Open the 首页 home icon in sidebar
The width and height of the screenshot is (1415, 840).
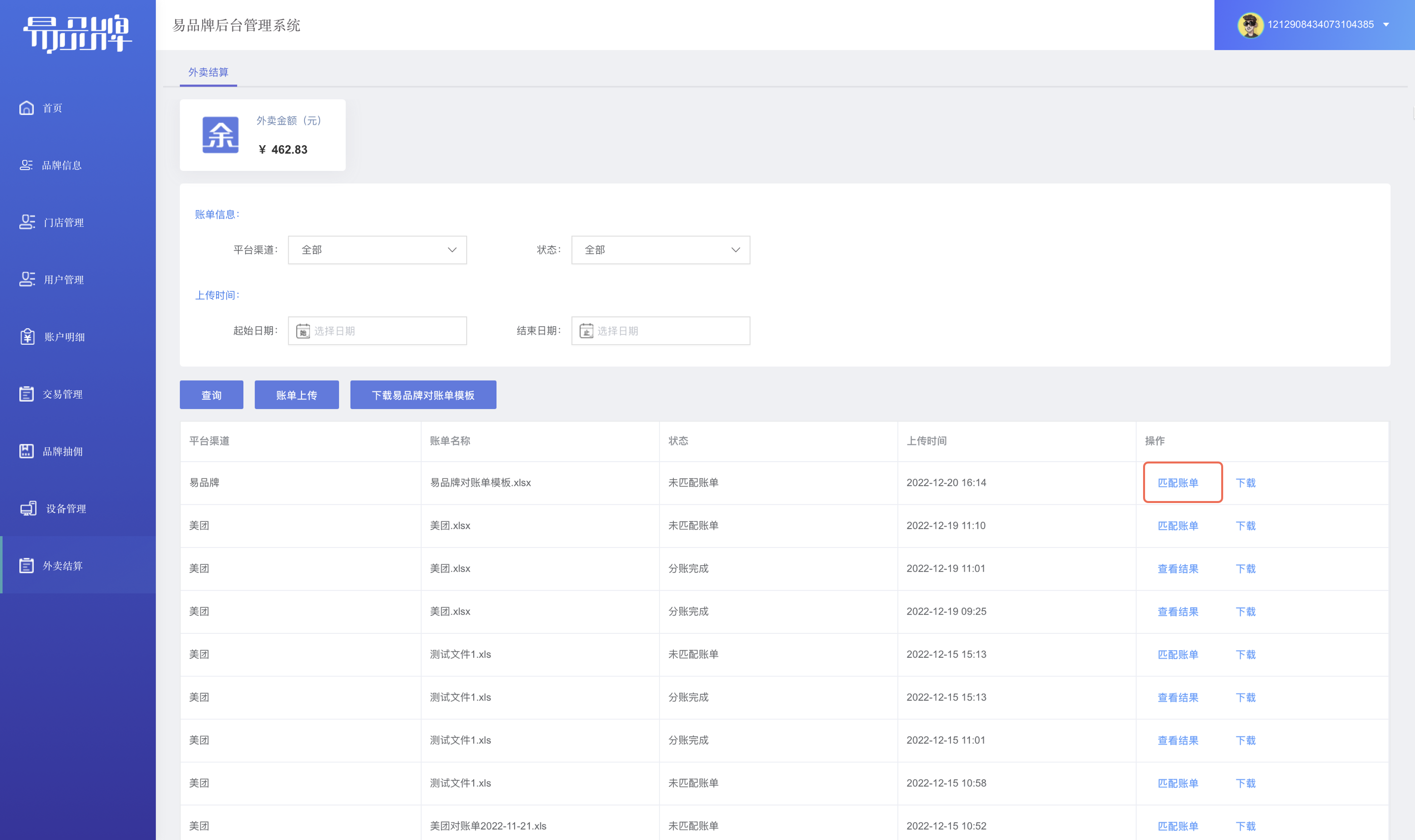coord(26,108)
